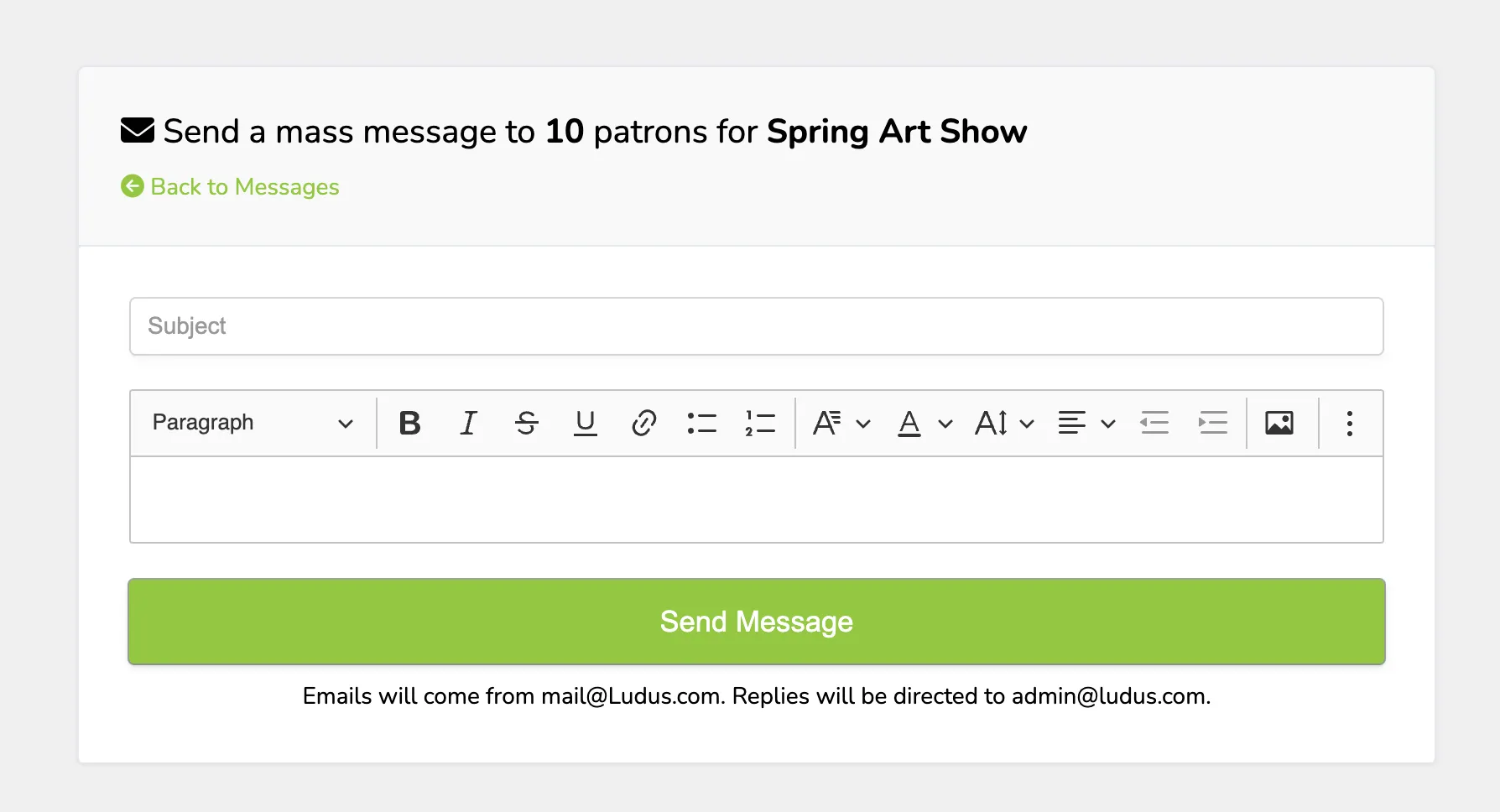
Task: Insert a link with the chain icon
Action: [643, 423]
